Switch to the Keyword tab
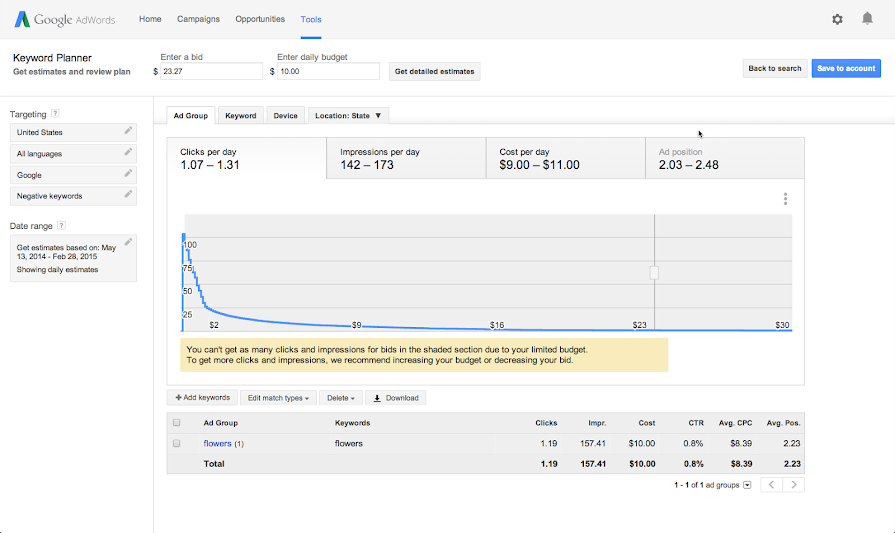Viewport: 895px width, 533px height. click(x=240, y=116)
